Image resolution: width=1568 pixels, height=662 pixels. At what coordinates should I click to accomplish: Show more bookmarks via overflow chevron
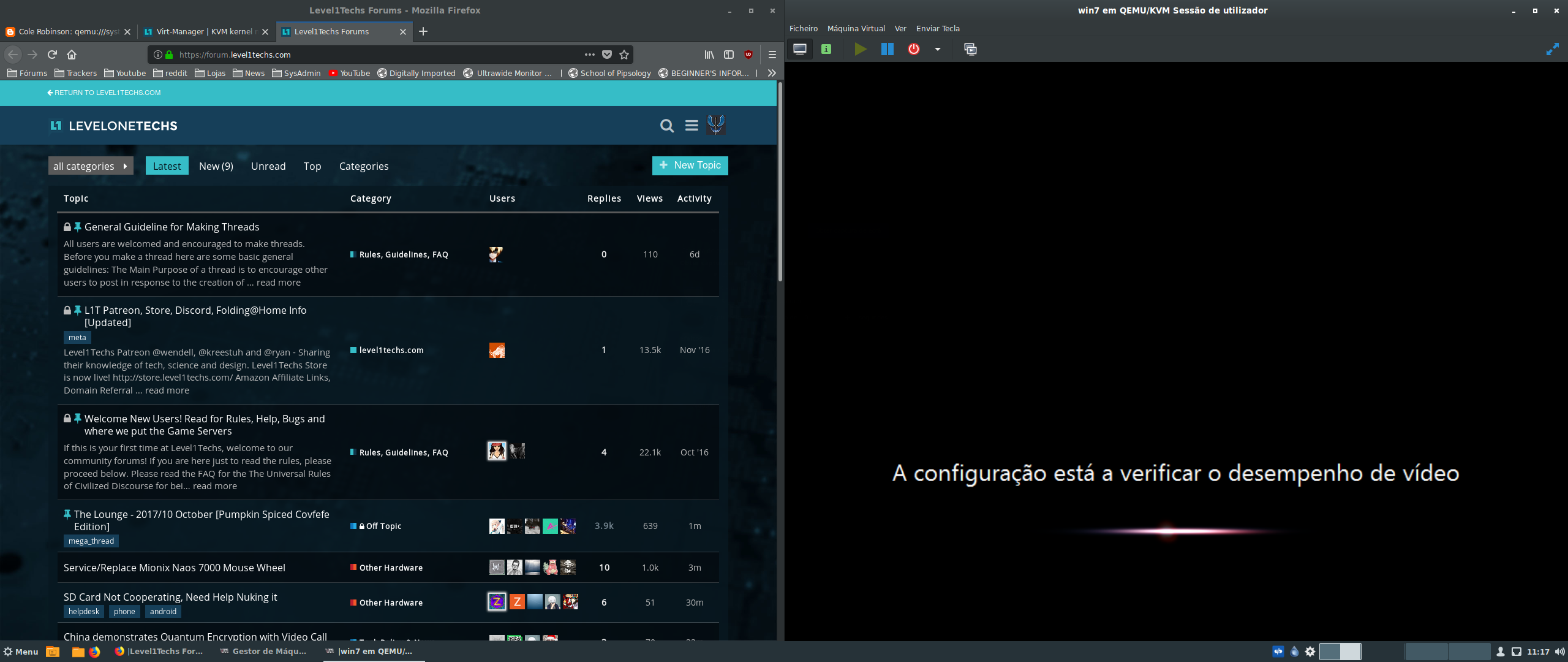pyautogui.click(x=772, y=73)
